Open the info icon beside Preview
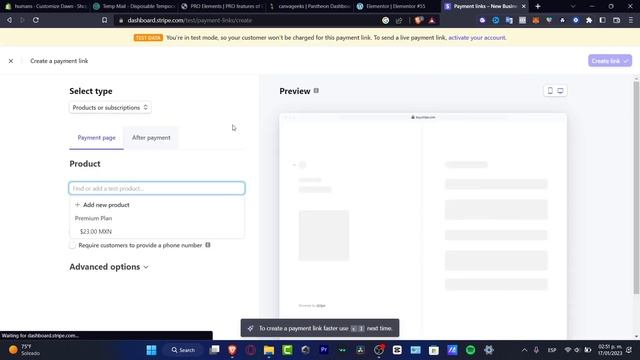 pyautogui.click(x=316, y=91)
